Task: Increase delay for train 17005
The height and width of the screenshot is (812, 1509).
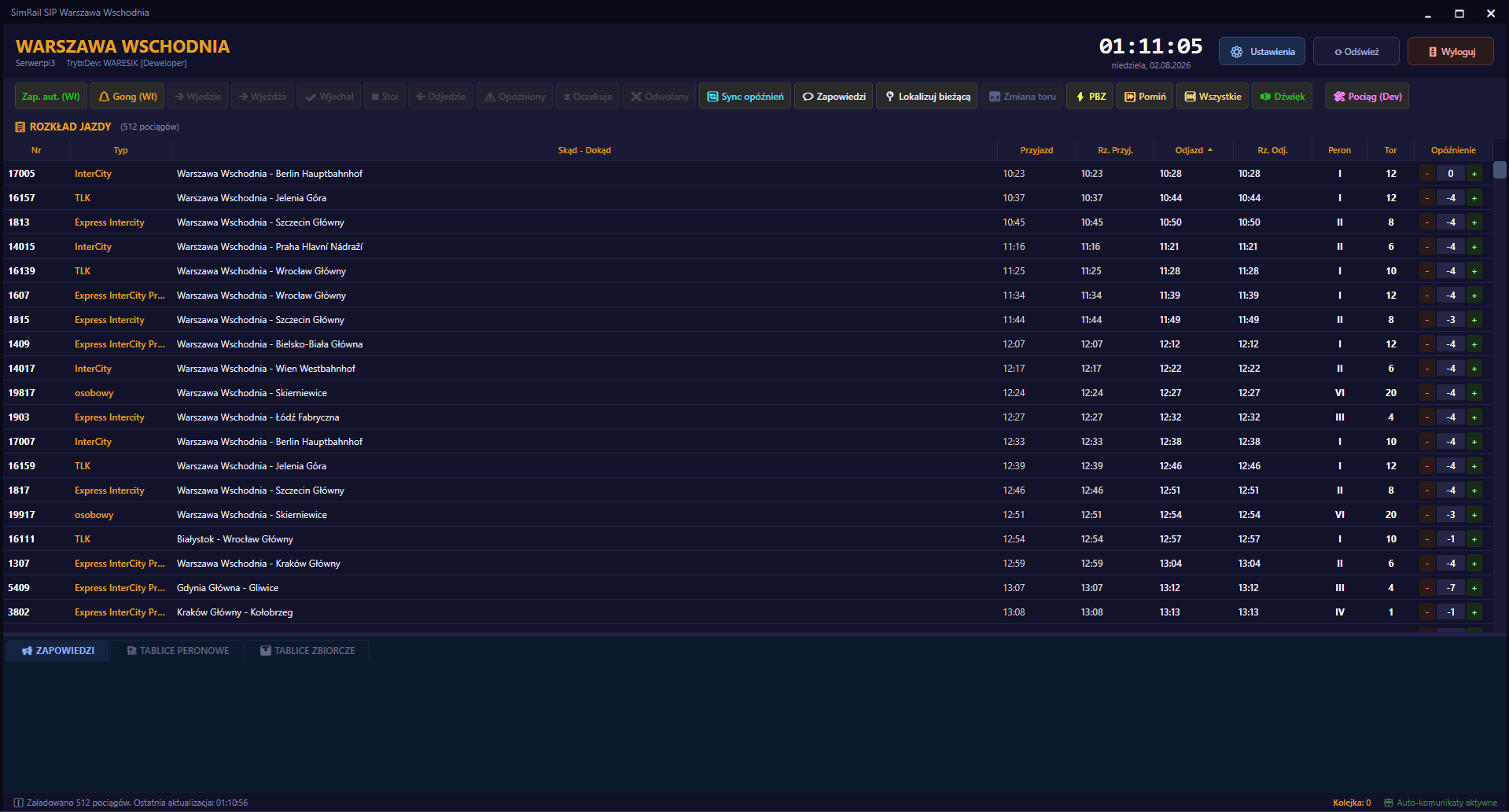Action: (1474, 174)
